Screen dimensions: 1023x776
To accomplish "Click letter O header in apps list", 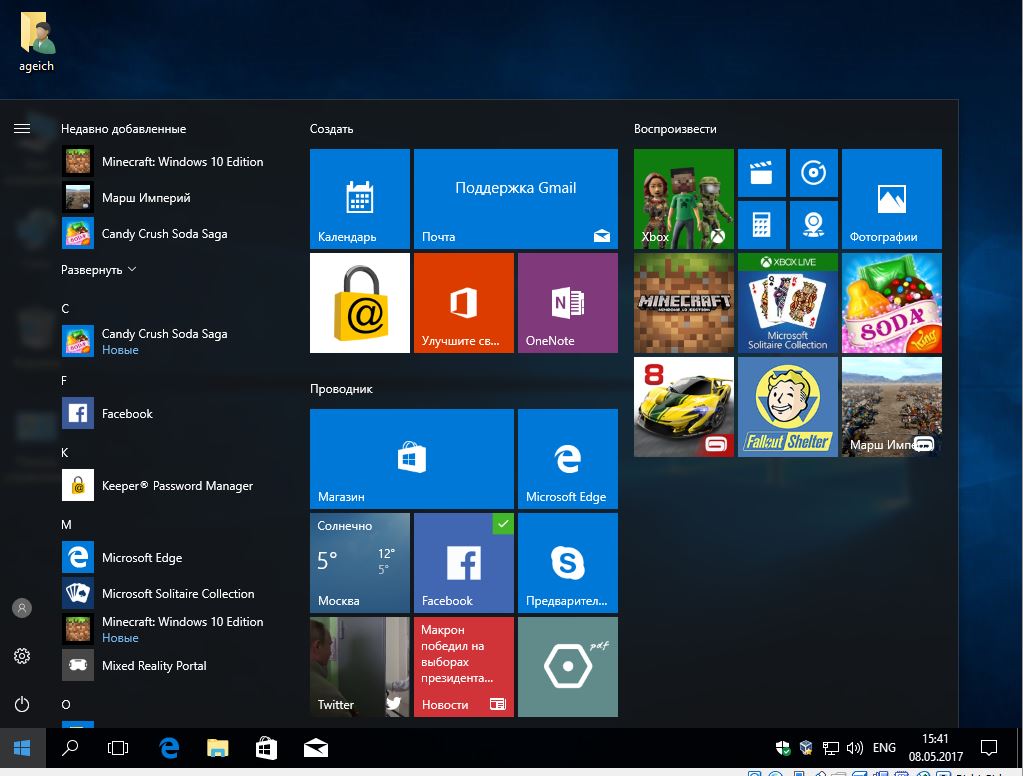I will tap(66, 704).
